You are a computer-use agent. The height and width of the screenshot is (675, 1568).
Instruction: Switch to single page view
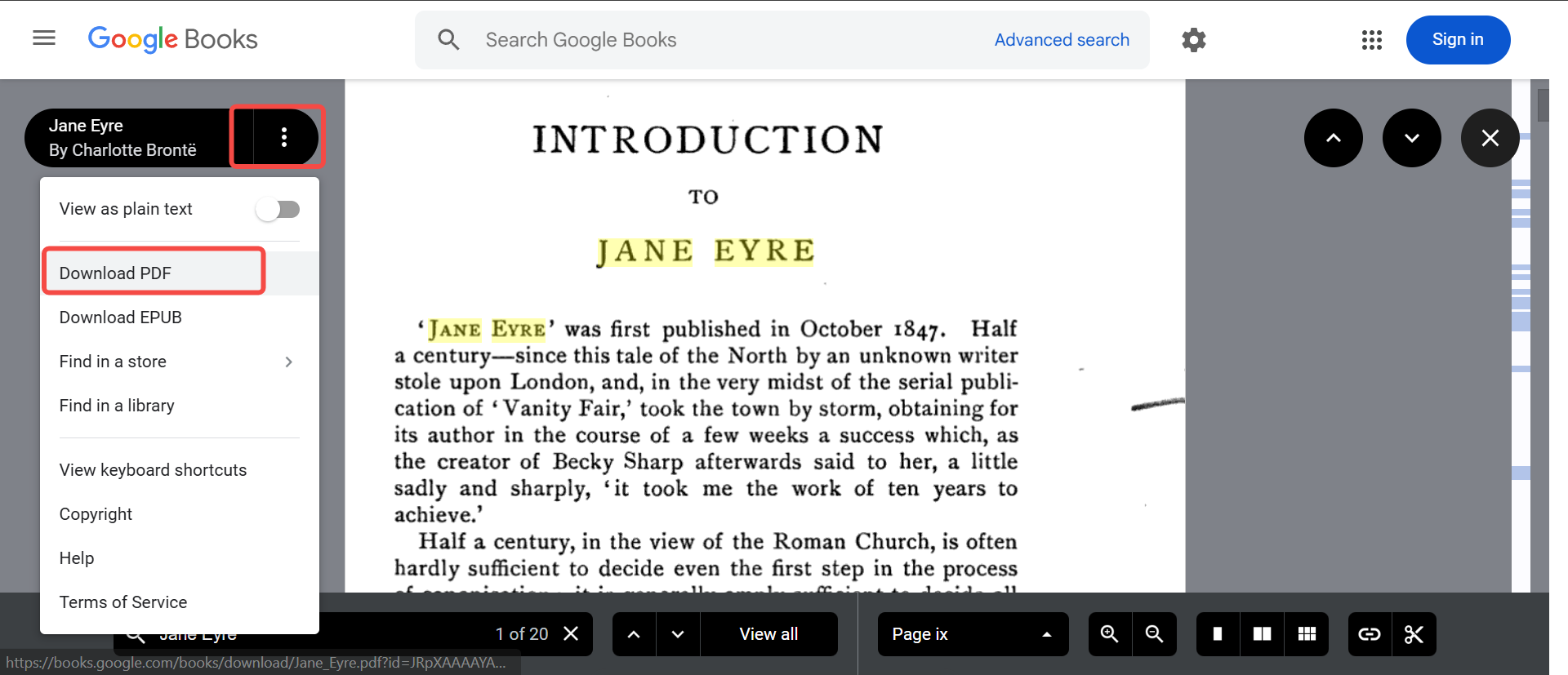point(1218,634)
